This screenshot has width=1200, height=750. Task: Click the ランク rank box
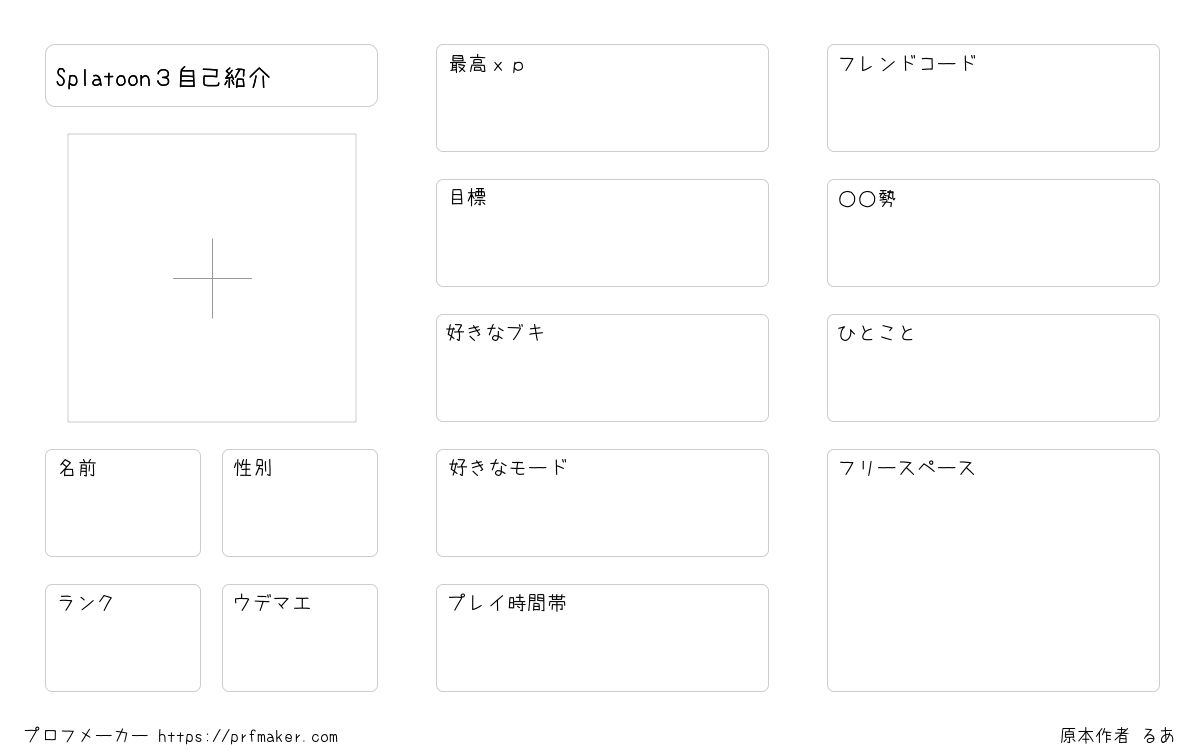coord(123,638)
